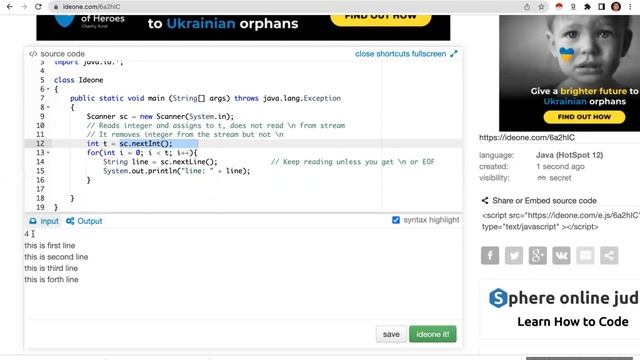
Task: Click the '1 second ago' created value
Action: tap(560, 167)
